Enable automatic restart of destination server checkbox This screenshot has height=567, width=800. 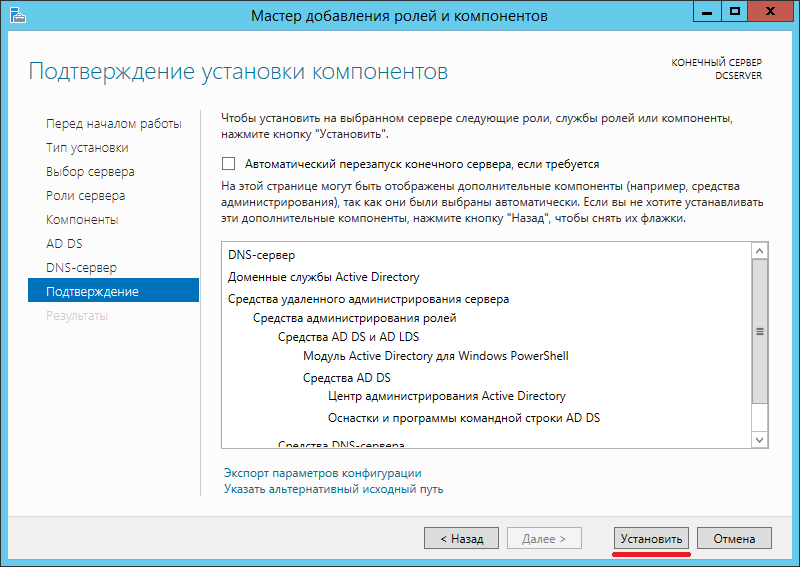click(228, 164)
